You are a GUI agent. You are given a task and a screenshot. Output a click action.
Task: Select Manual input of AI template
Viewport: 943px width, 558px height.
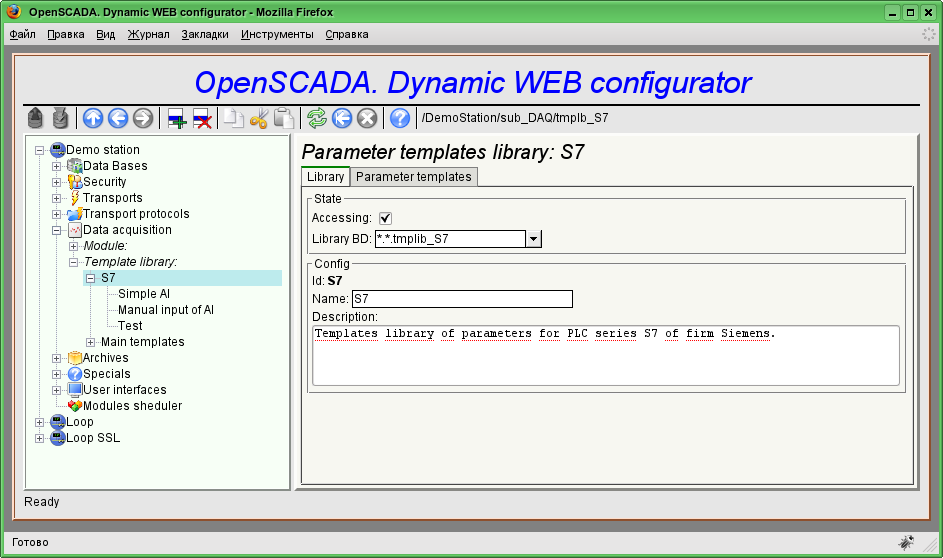tap(166, 310)
